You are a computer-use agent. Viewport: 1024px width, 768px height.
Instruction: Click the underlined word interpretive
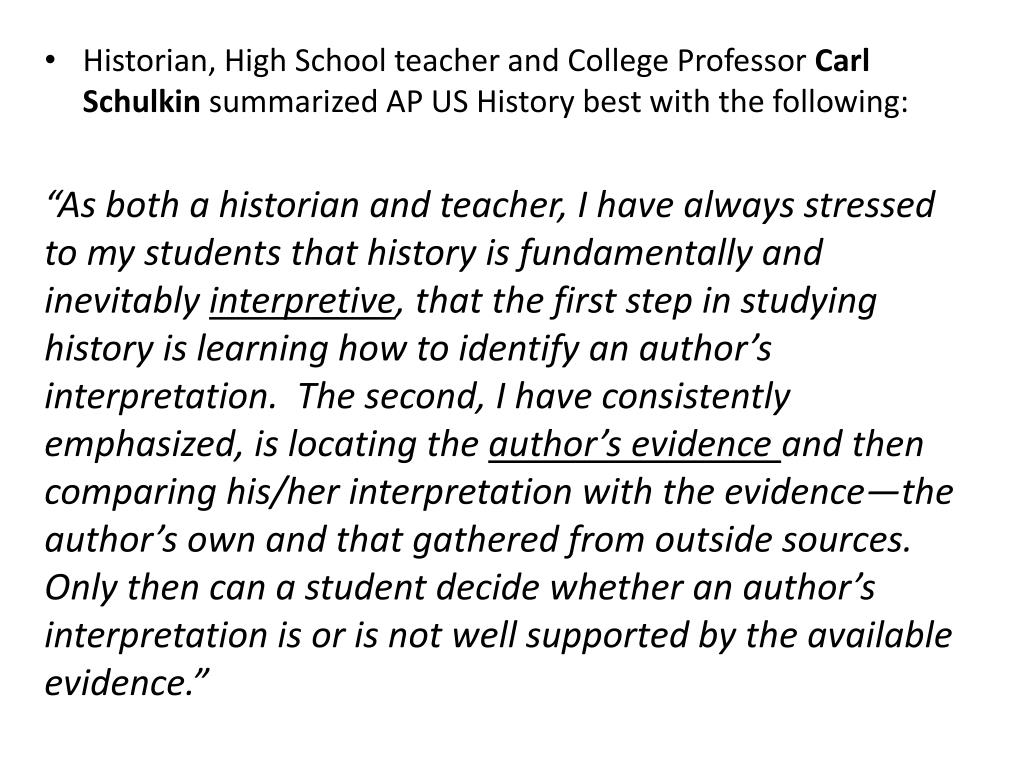pyautogui.click(x=302, y=302)
